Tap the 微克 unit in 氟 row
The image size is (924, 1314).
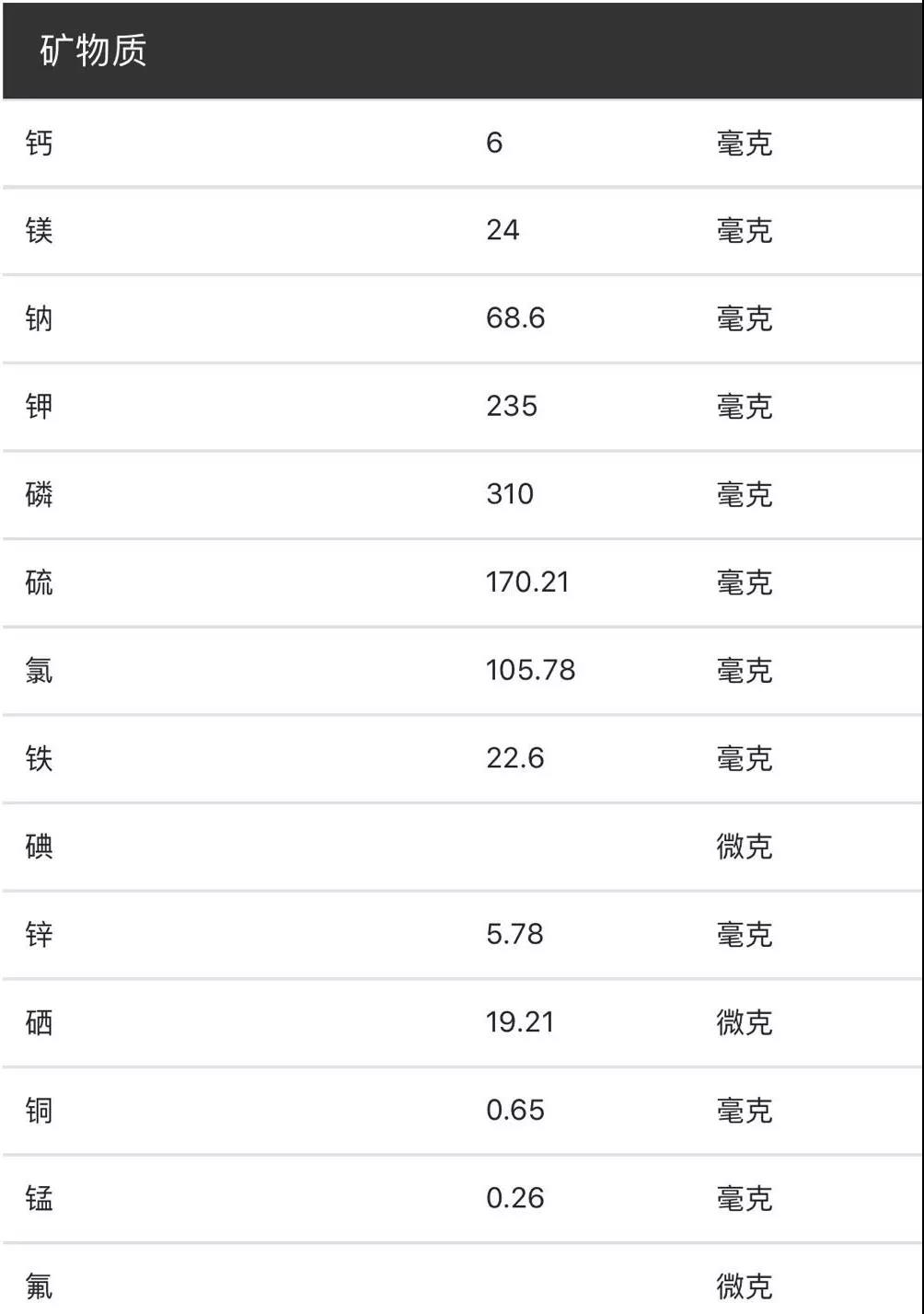coord(745,1286)
